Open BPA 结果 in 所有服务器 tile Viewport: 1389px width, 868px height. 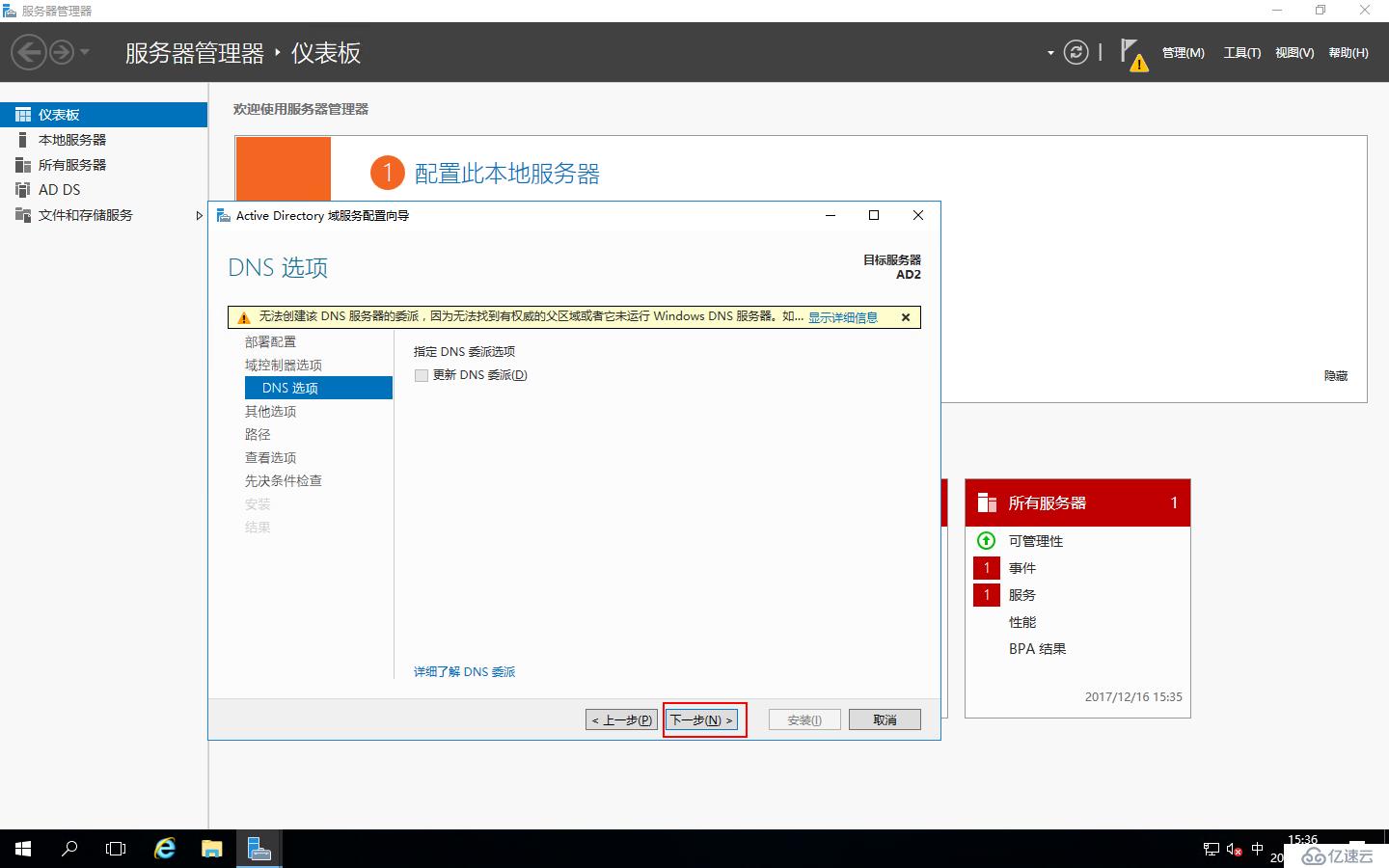click(1038, 649)
